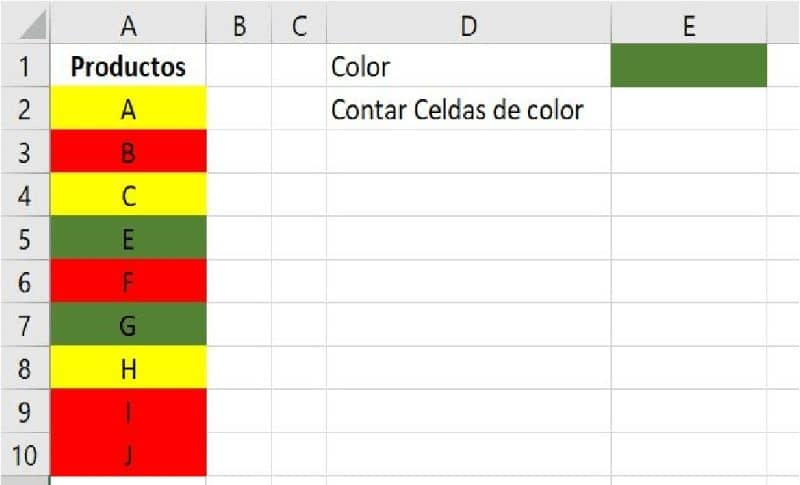Select column C header
The image size is (800, 485).
pos(299,25)
